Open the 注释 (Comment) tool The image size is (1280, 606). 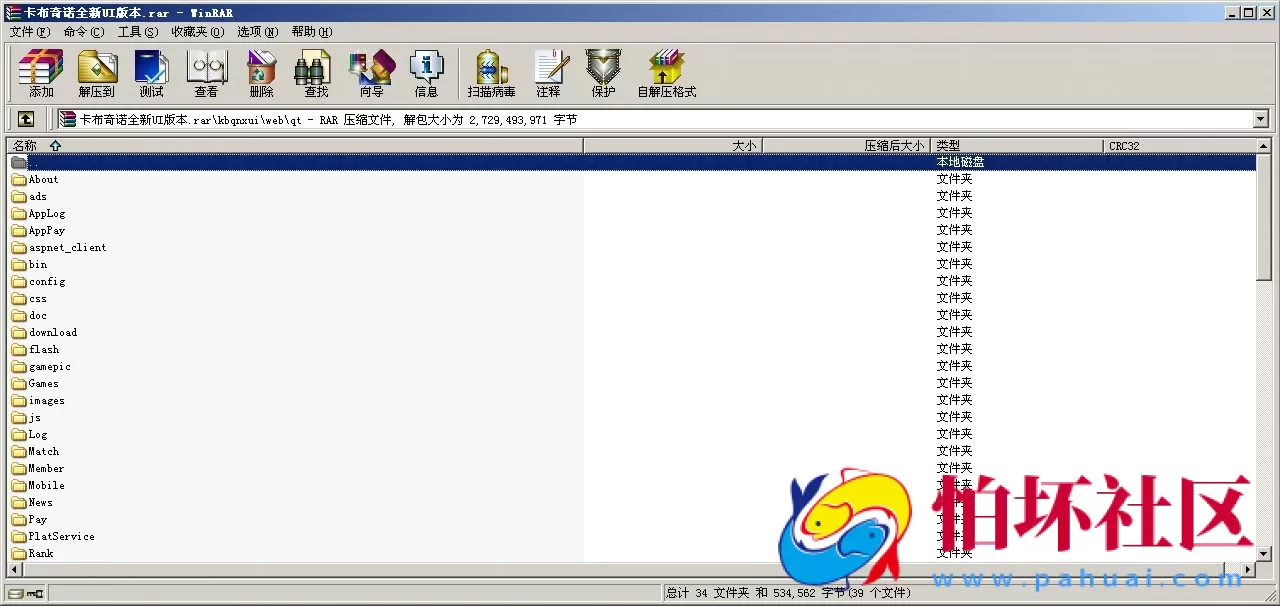tap(548, 74)
